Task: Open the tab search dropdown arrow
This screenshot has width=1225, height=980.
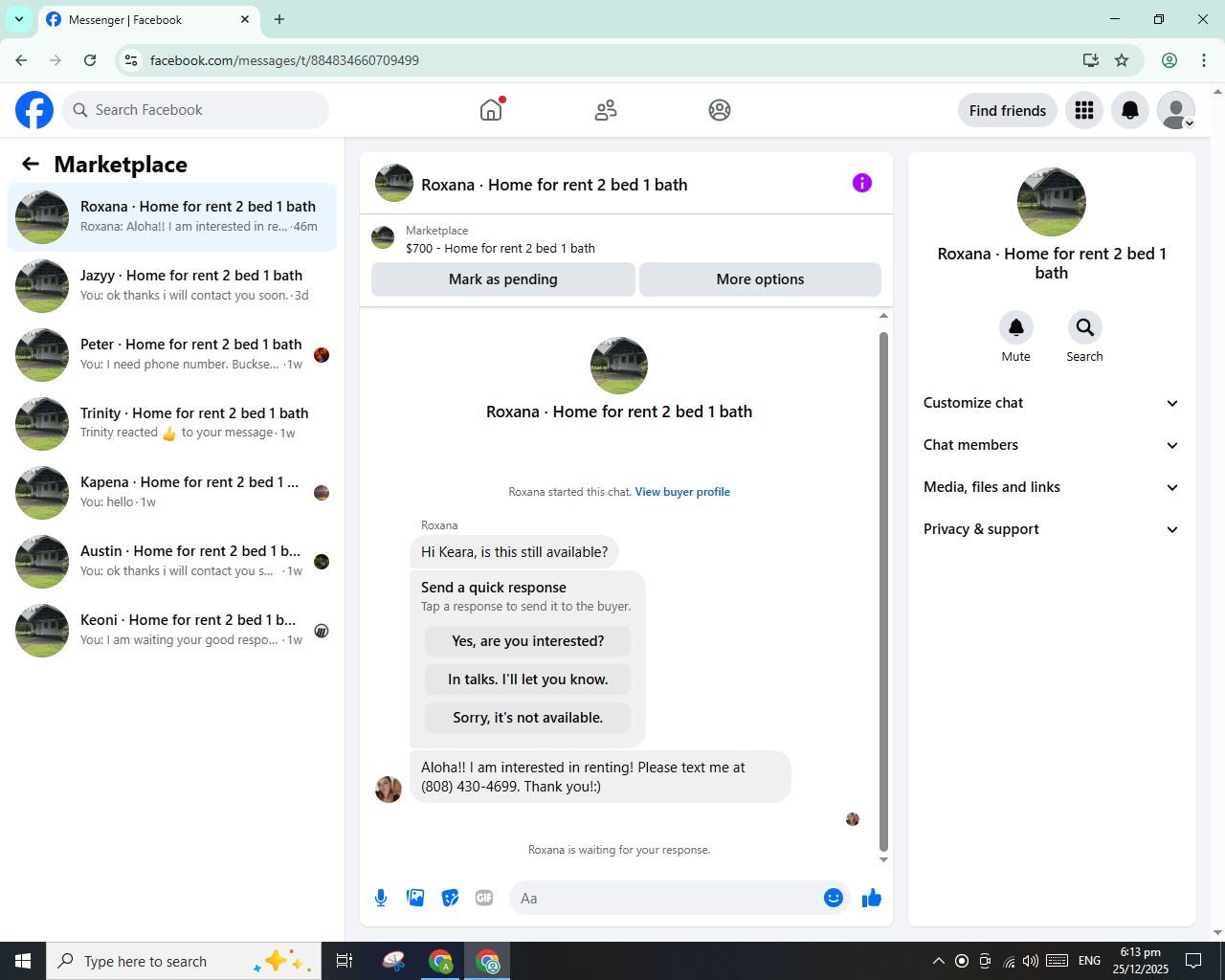Action: pos(19,19)
